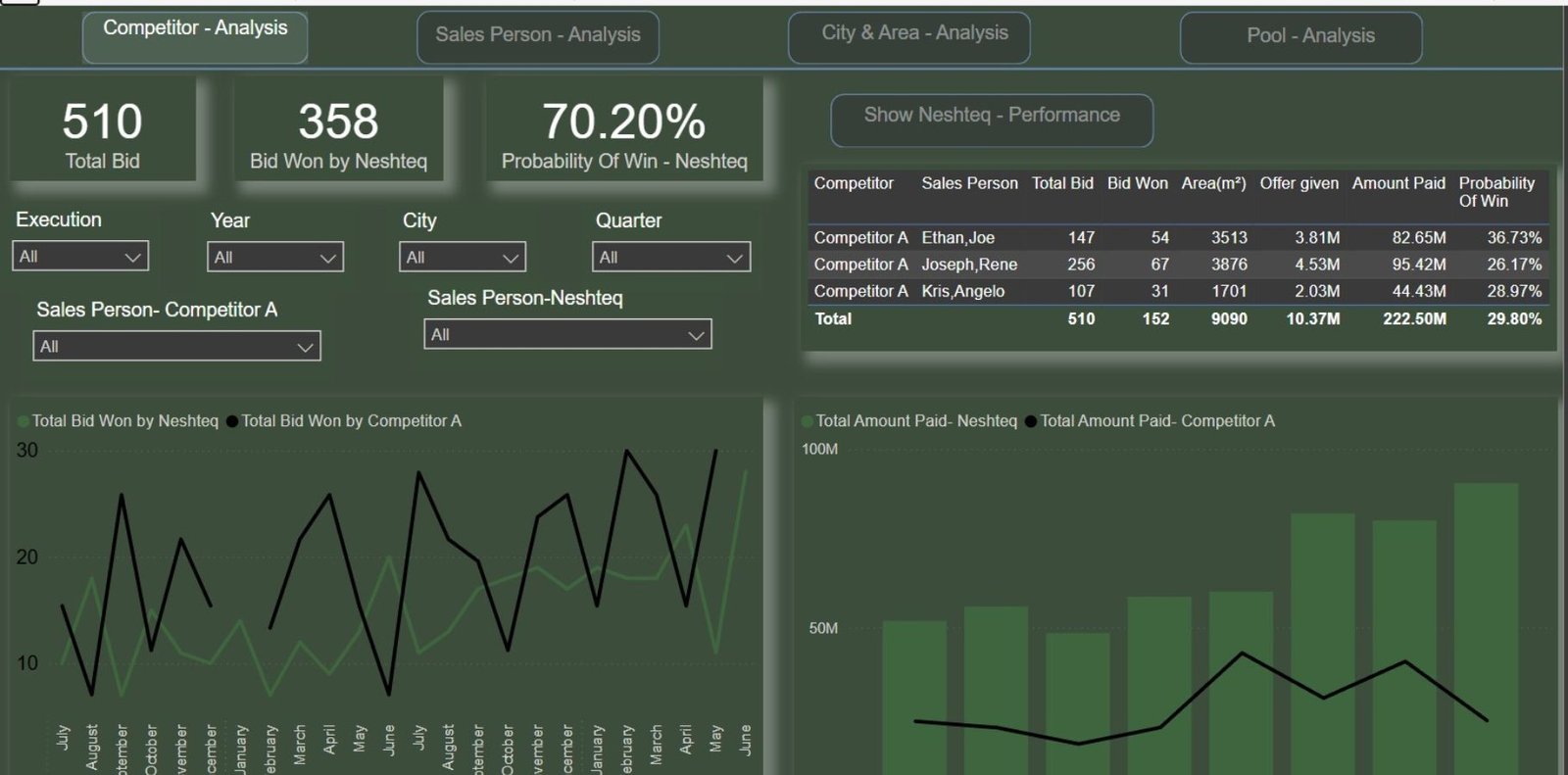1568x775 pixels.
Task: Sort table by Competitor column header
Action: pos(854,183)
